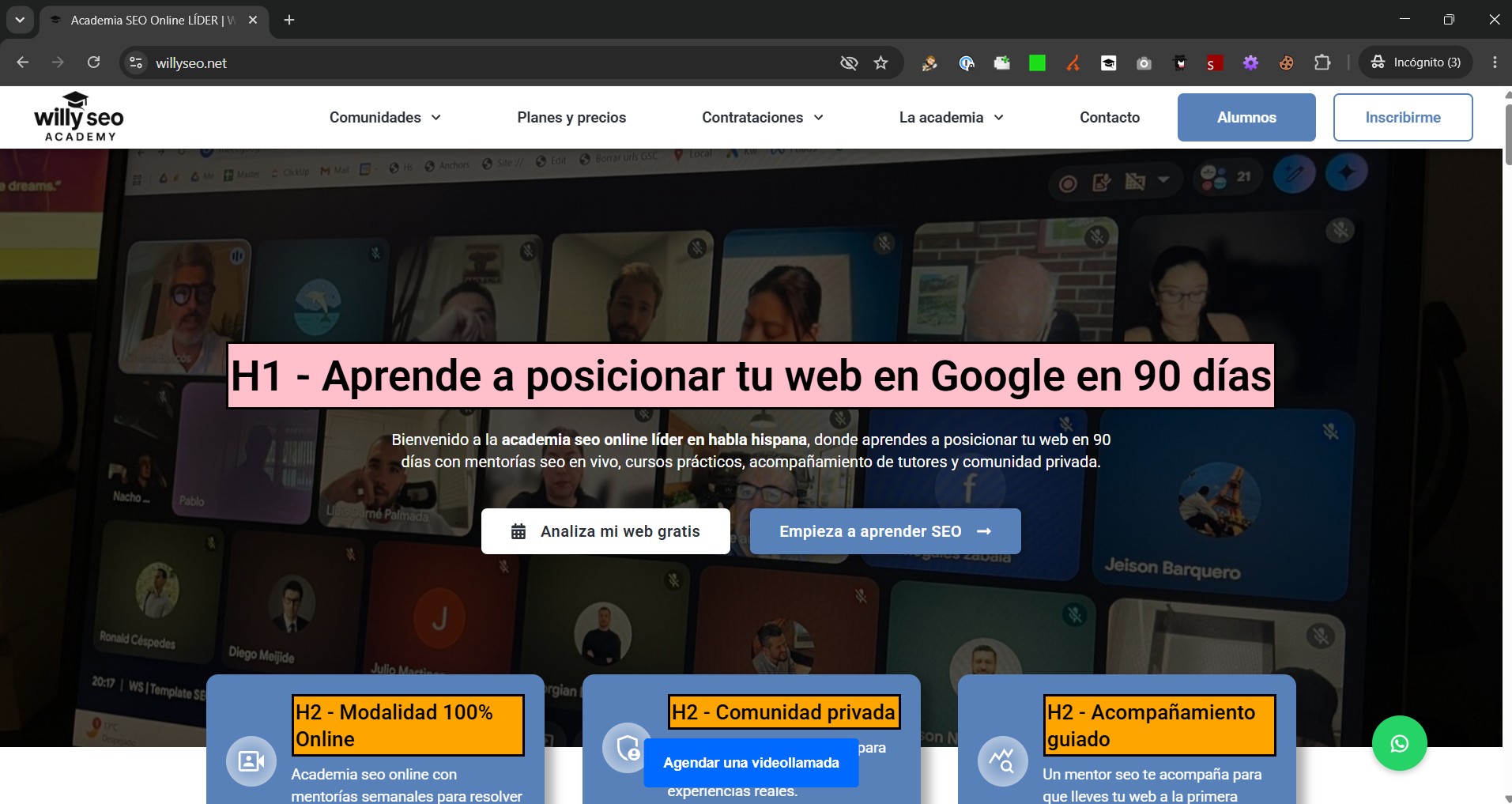This screenshot has width=1512, height=804.
Task: Bookmark this page with the star icon
Action: 881,62
